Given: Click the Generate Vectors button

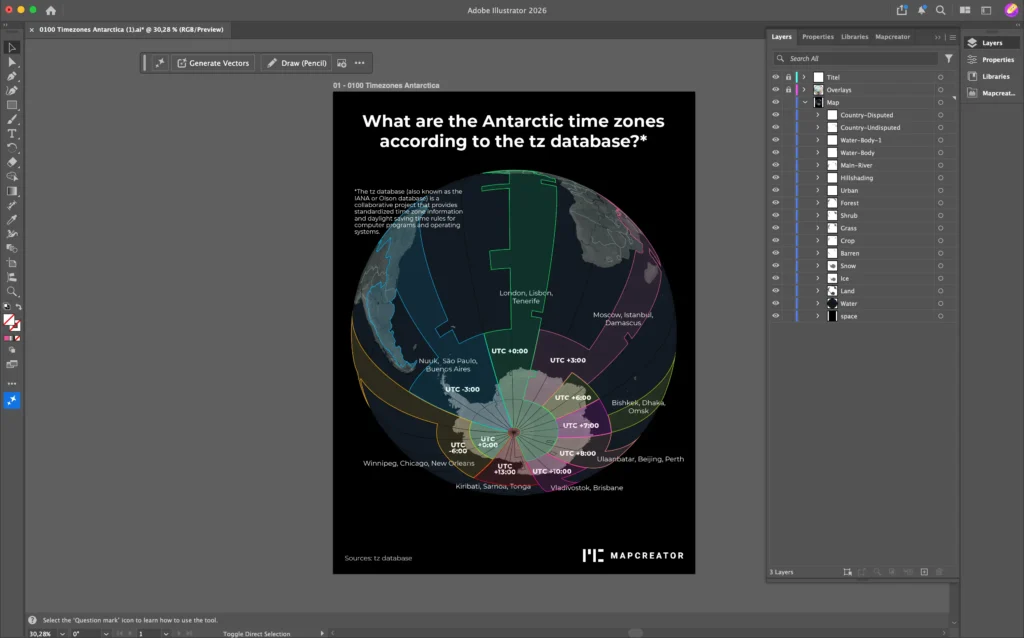Looking at the screenshot, I should 213,63.
